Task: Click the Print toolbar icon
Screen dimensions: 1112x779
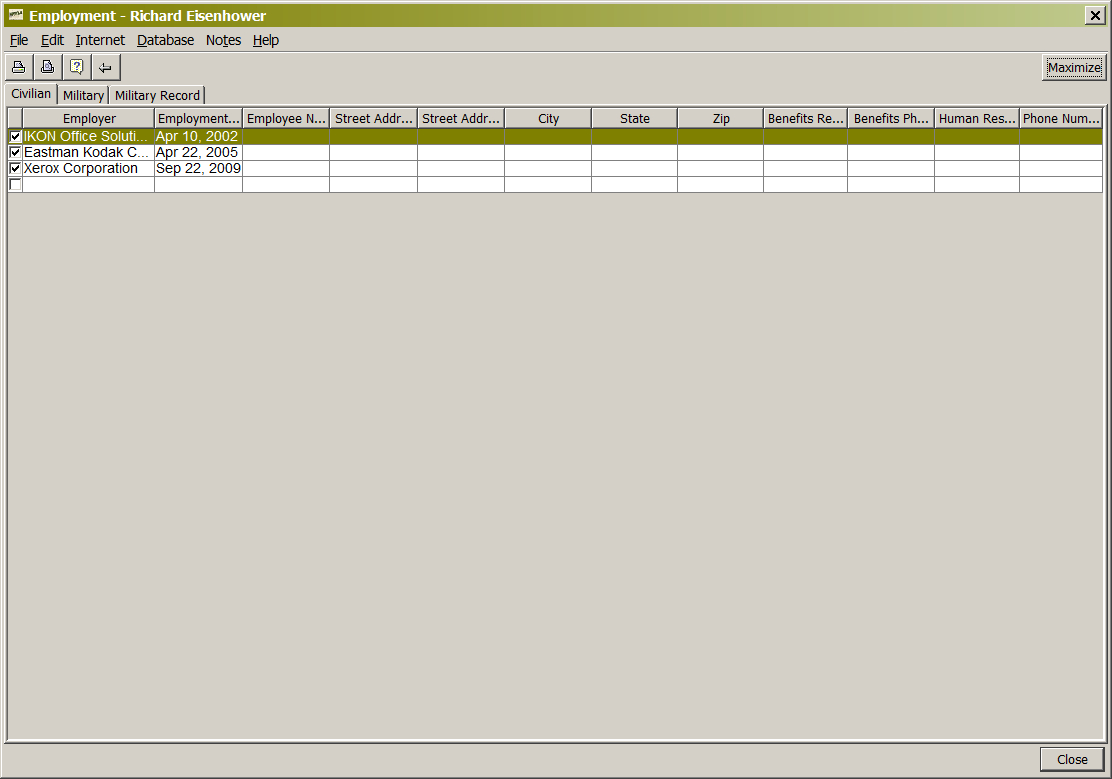Action: 19,67
